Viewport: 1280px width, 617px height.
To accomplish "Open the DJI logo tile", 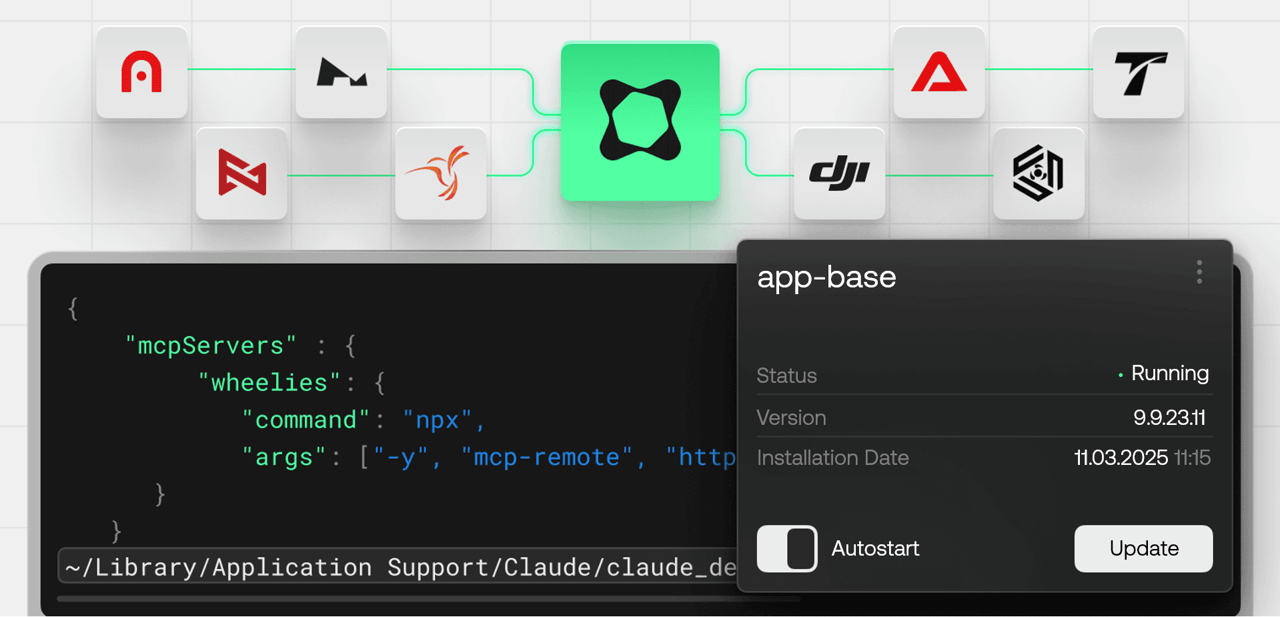I will pyautogui.click(x=839, y=174).
